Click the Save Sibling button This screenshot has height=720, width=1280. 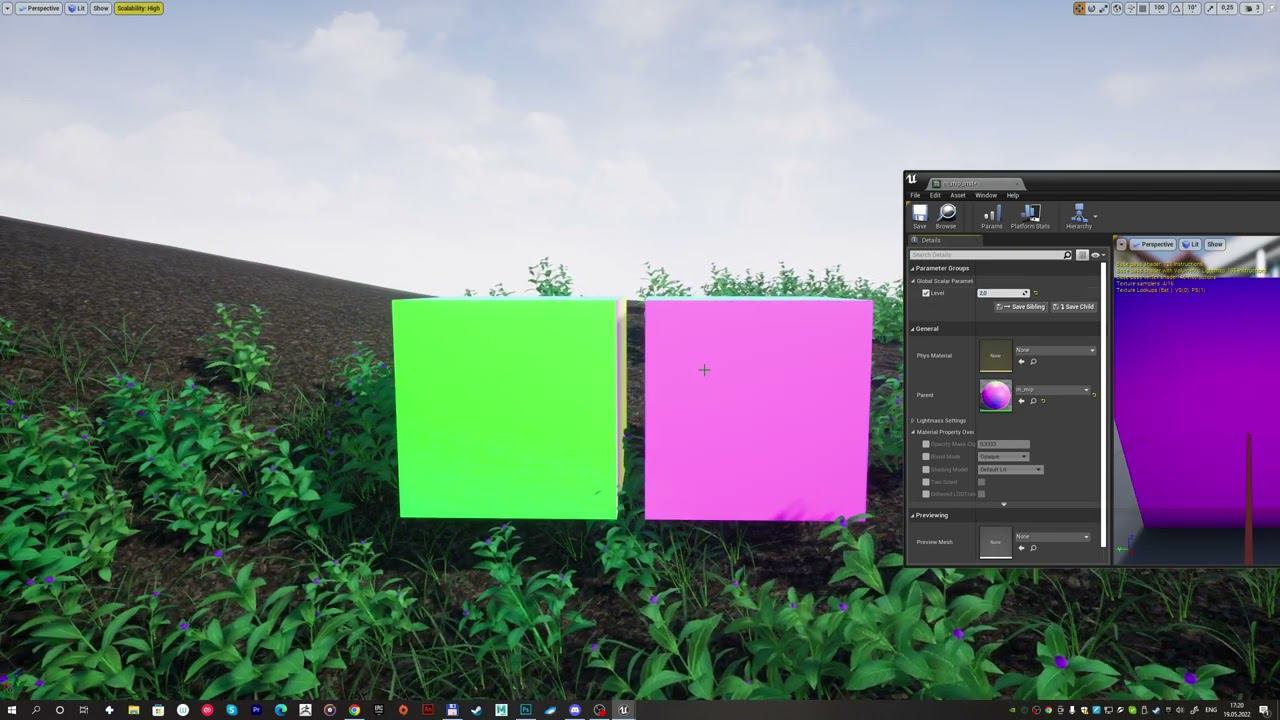pos(1021,307)
